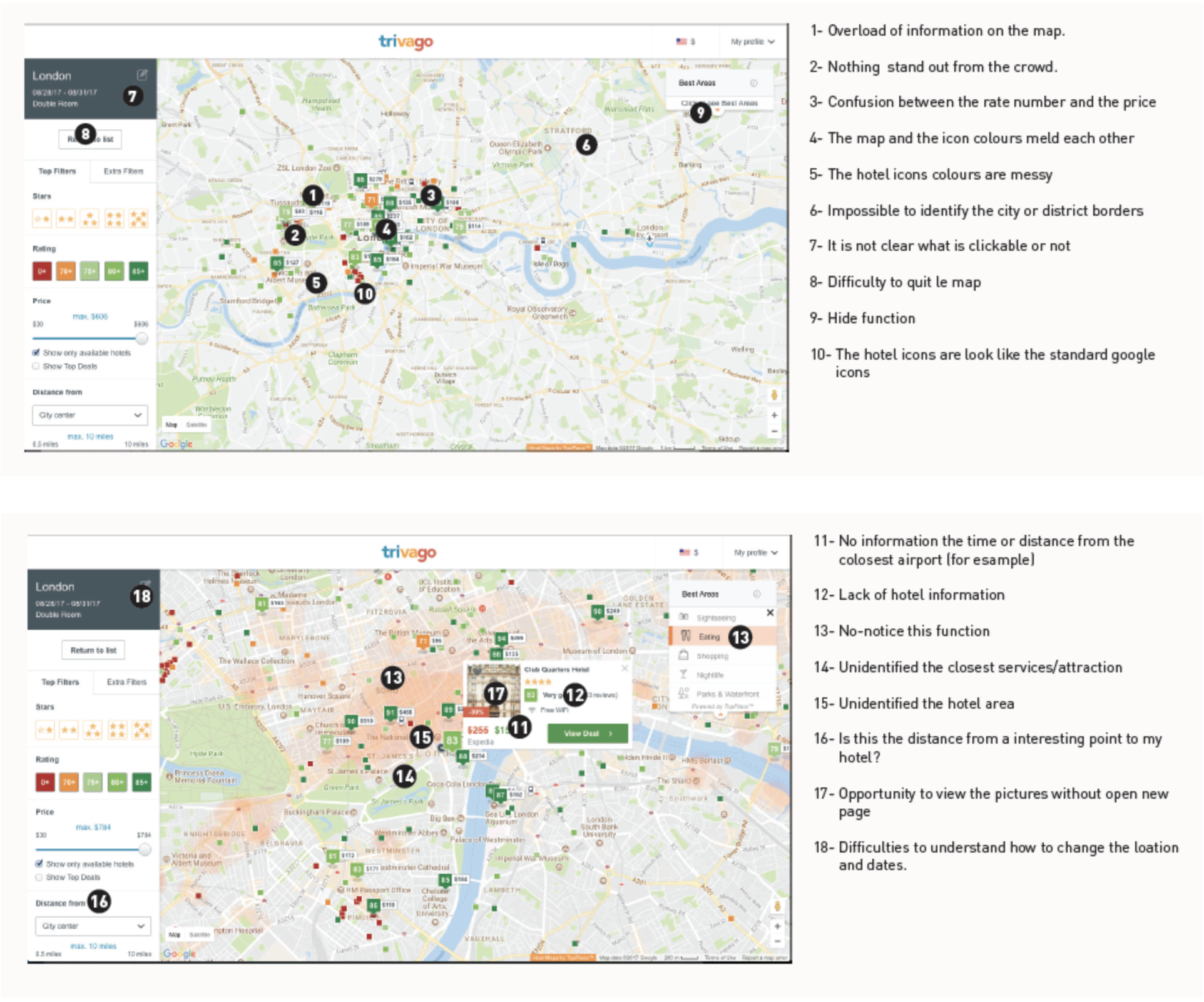This screenshot has width=1204, height=1002.
Task: Click edit search icon beside London in upper screenshot
Action: 142,75
